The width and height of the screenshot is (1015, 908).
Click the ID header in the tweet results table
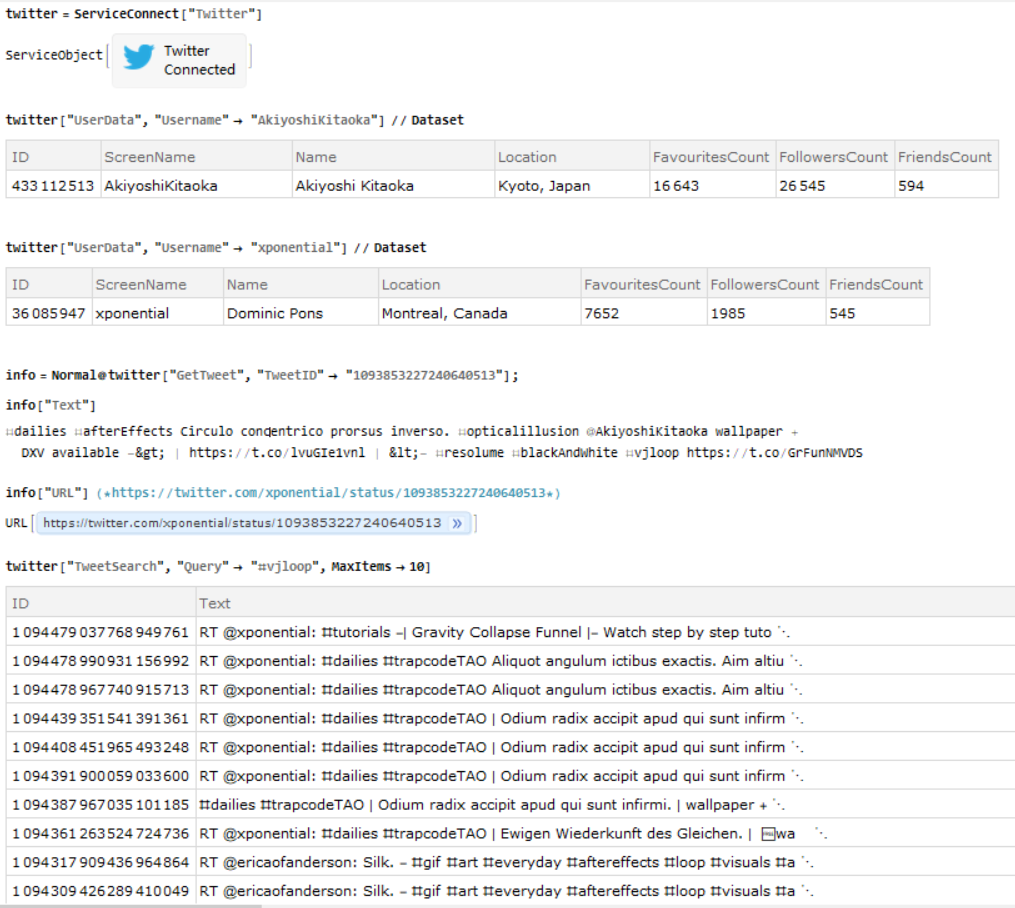[20, 603]
